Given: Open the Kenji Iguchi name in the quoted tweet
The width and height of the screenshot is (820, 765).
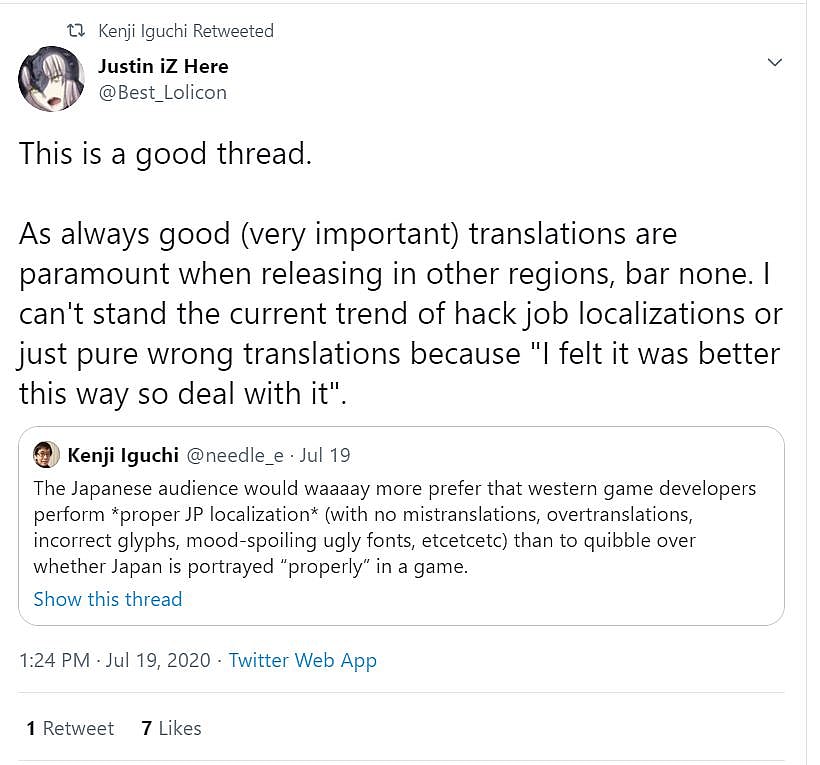Looking at the screenshot, I should click(x=123, y=455).
